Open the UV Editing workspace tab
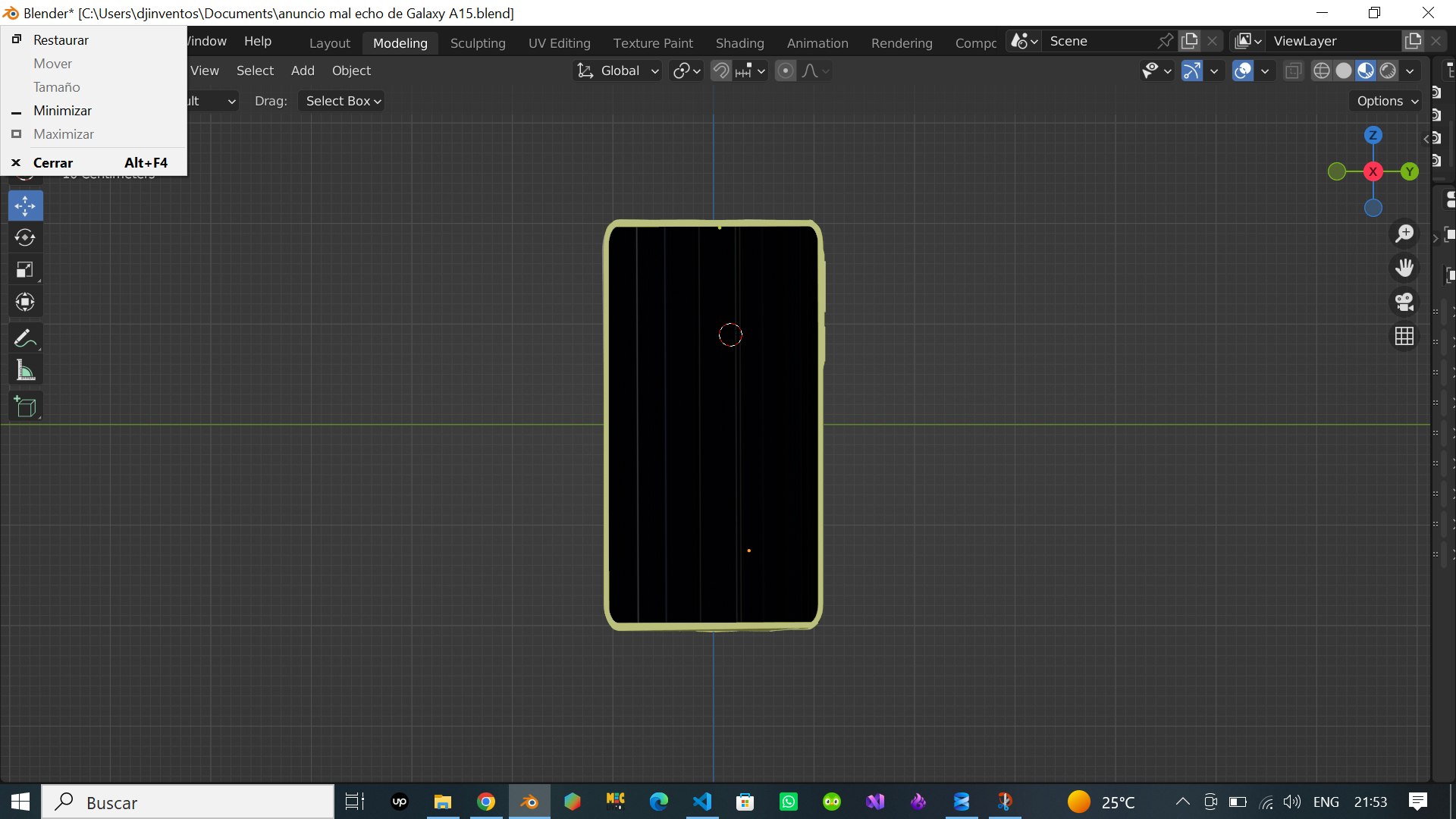 pos(560,43)
